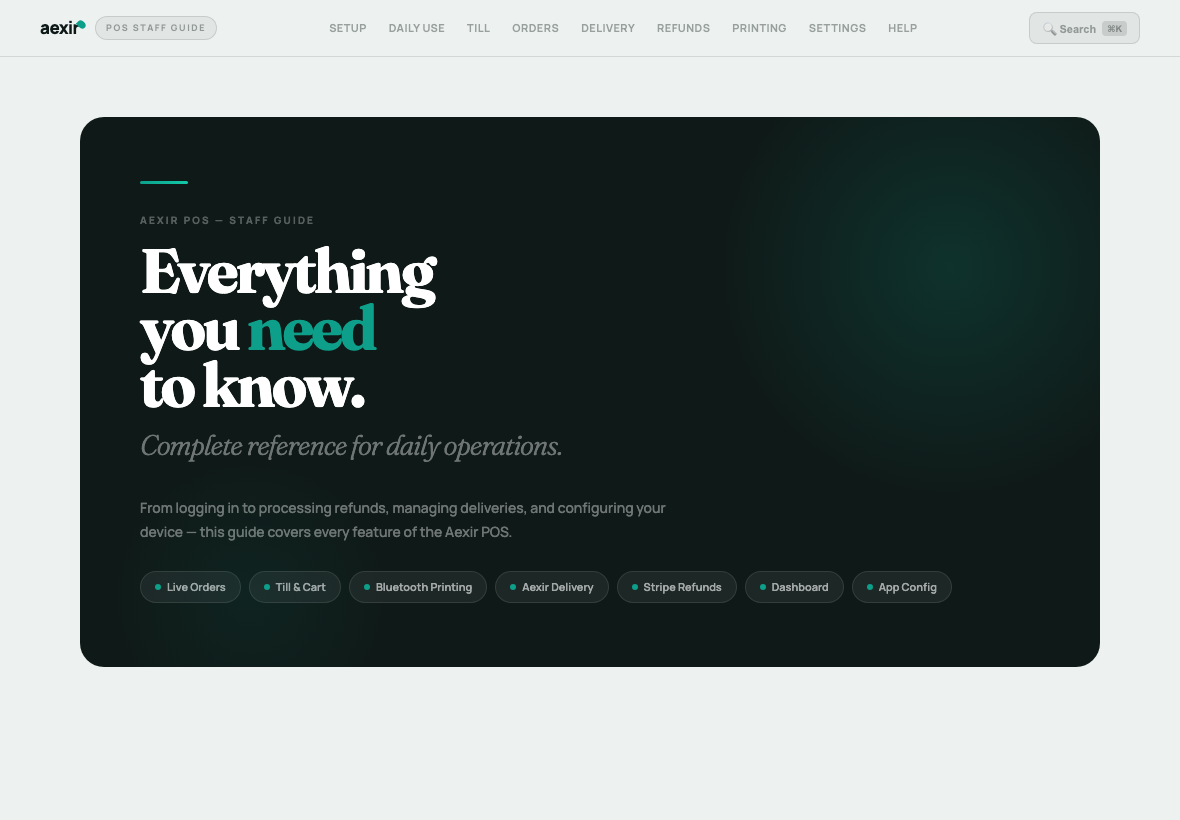Click the paragraph starting "From logging in"
The width and height of the screenshot is (1180, 820).
click(x=403, y=520)
